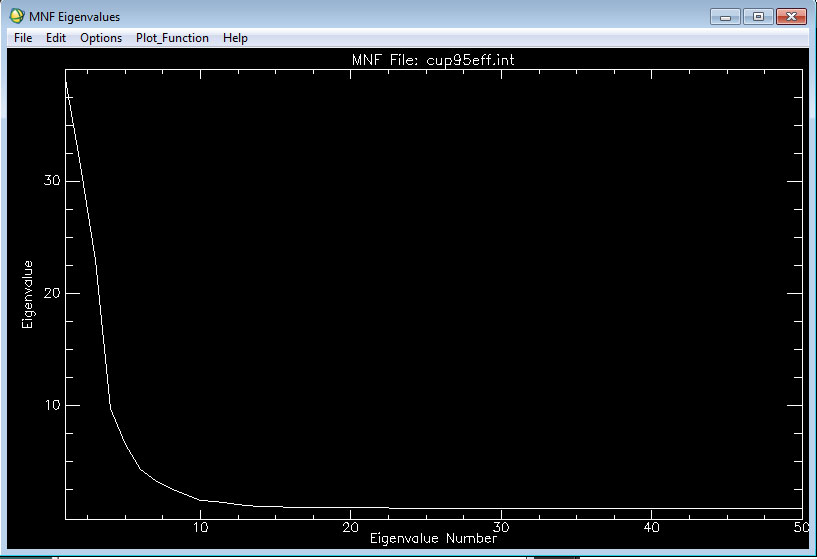817x559 pixels.
Task: Open the File menu
Action: tap(23, 38)
